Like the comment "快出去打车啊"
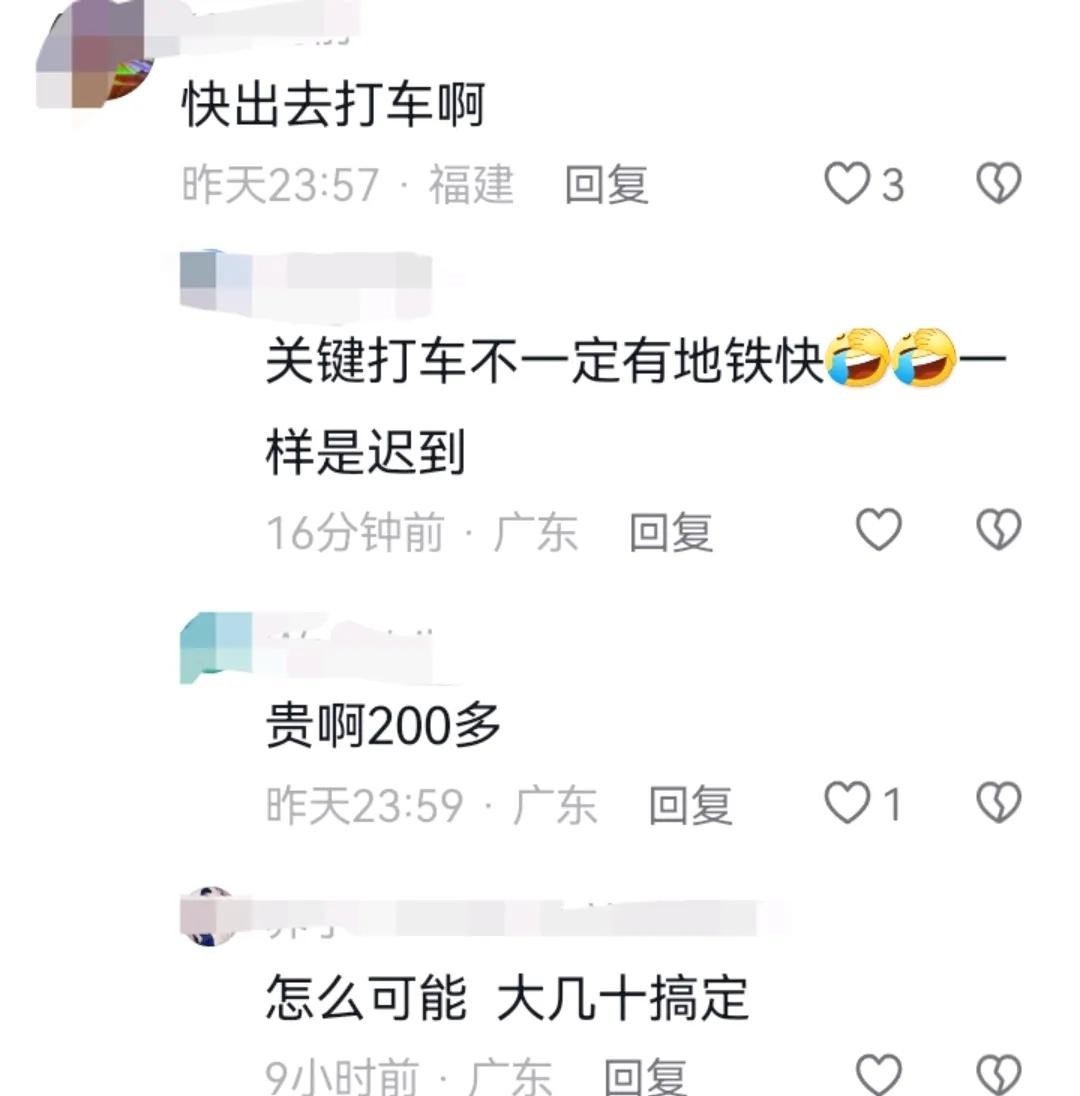The image size is (1080, 1096). (847, 183)
